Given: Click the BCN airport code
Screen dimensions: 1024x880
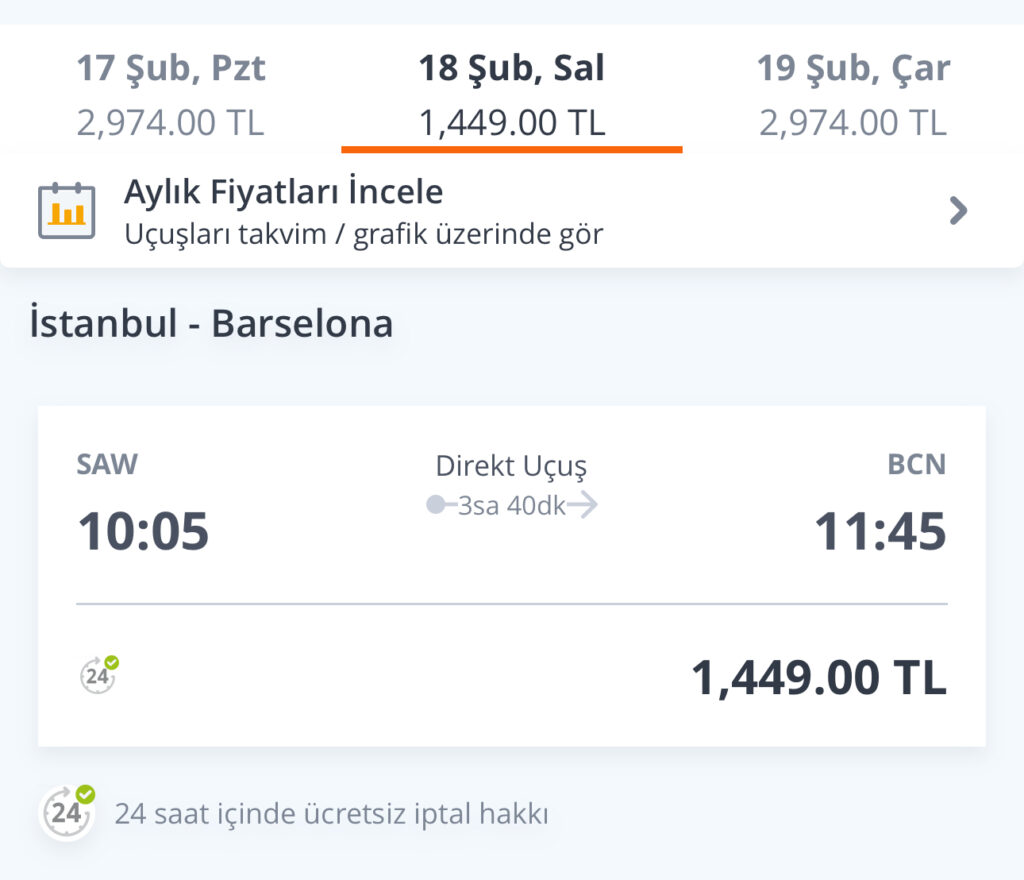Looking at the screenshot, I should point(916,464).
